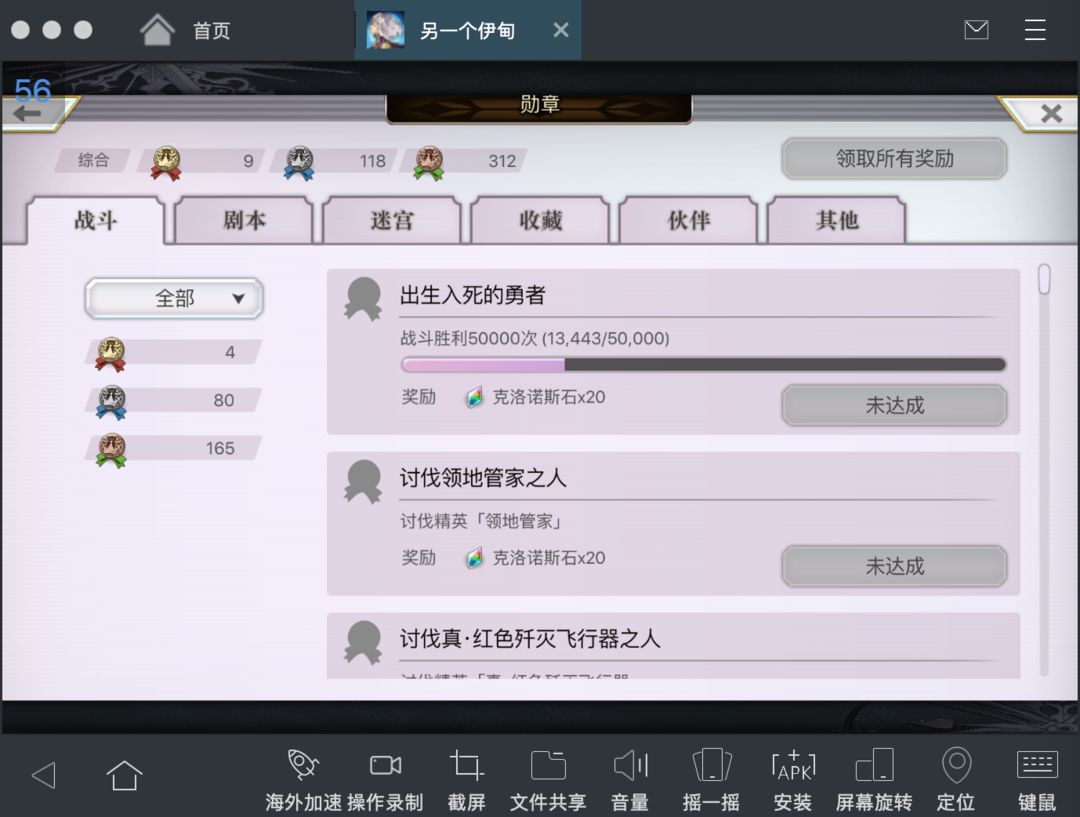Click the 出生入死的勇者 battle progress bar
The width and height of the screenshot is (1080, 817).
[x=703, y=364]
